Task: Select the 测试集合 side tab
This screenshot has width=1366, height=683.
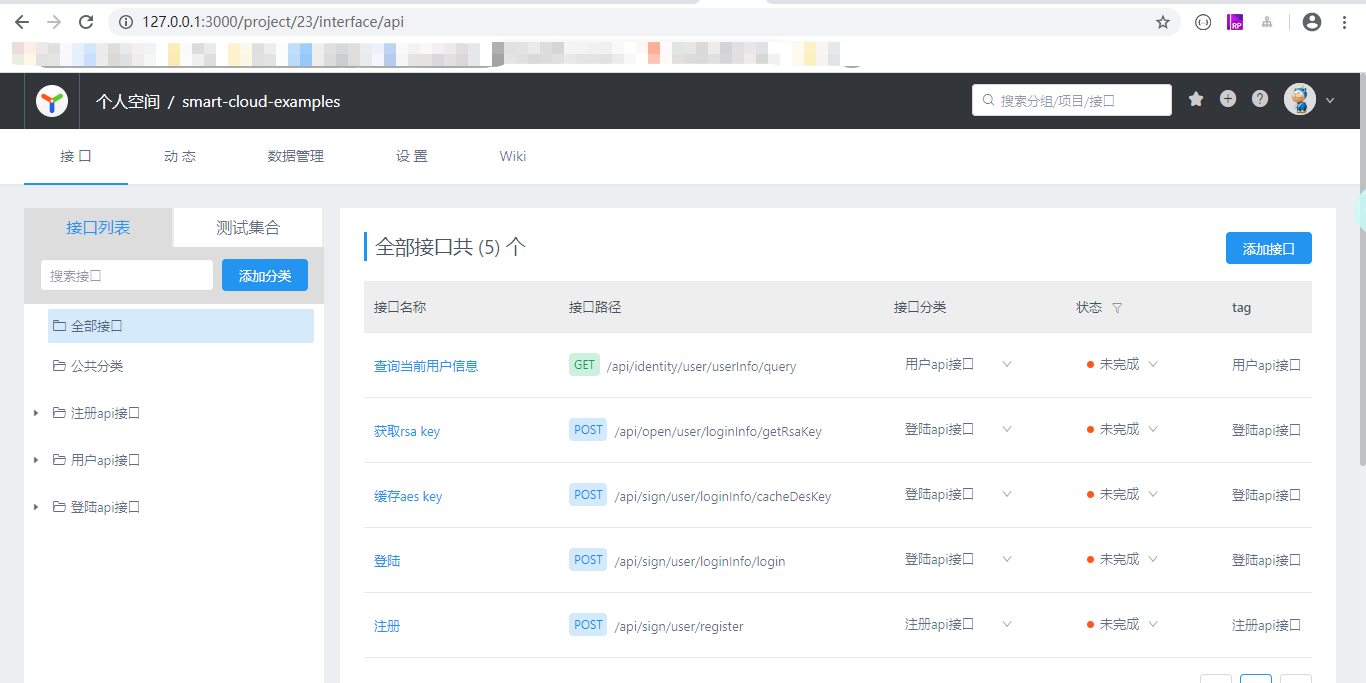Action: [x=248, y=227]
